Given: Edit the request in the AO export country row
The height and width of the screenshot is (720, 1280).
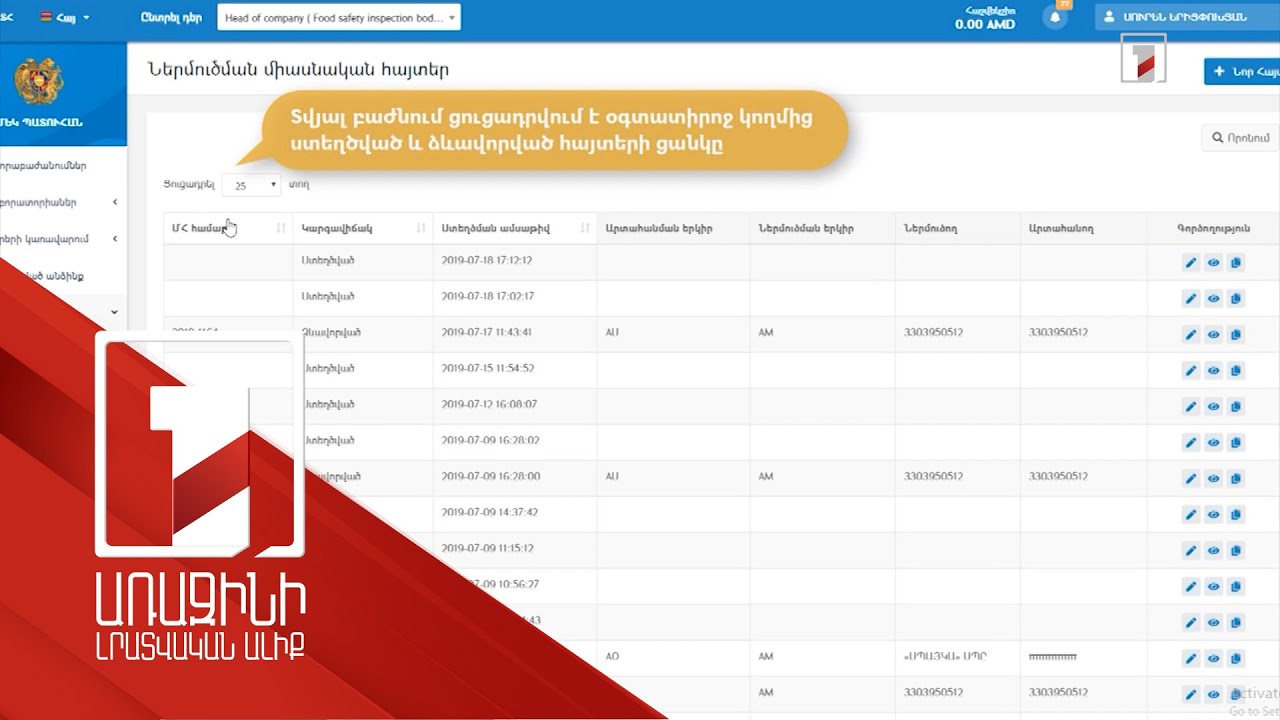Looking at the screenshot, I should pyautogui.click(x=1190, y=659).
